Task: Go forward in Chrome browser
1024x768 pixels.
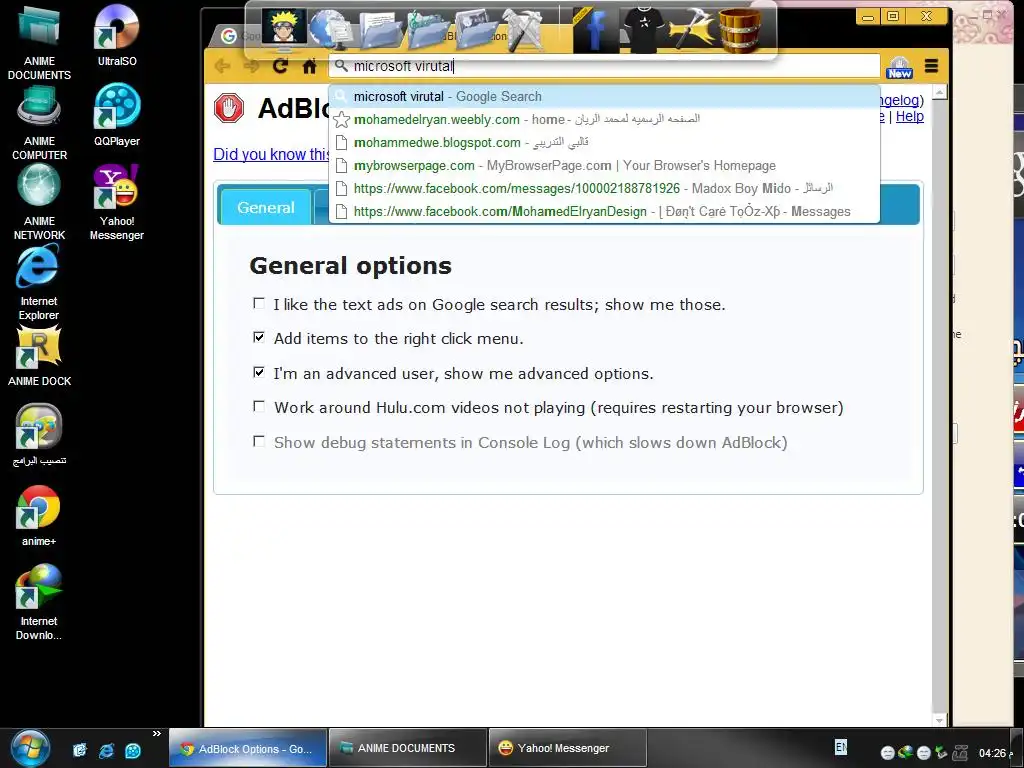Action: 251,66
